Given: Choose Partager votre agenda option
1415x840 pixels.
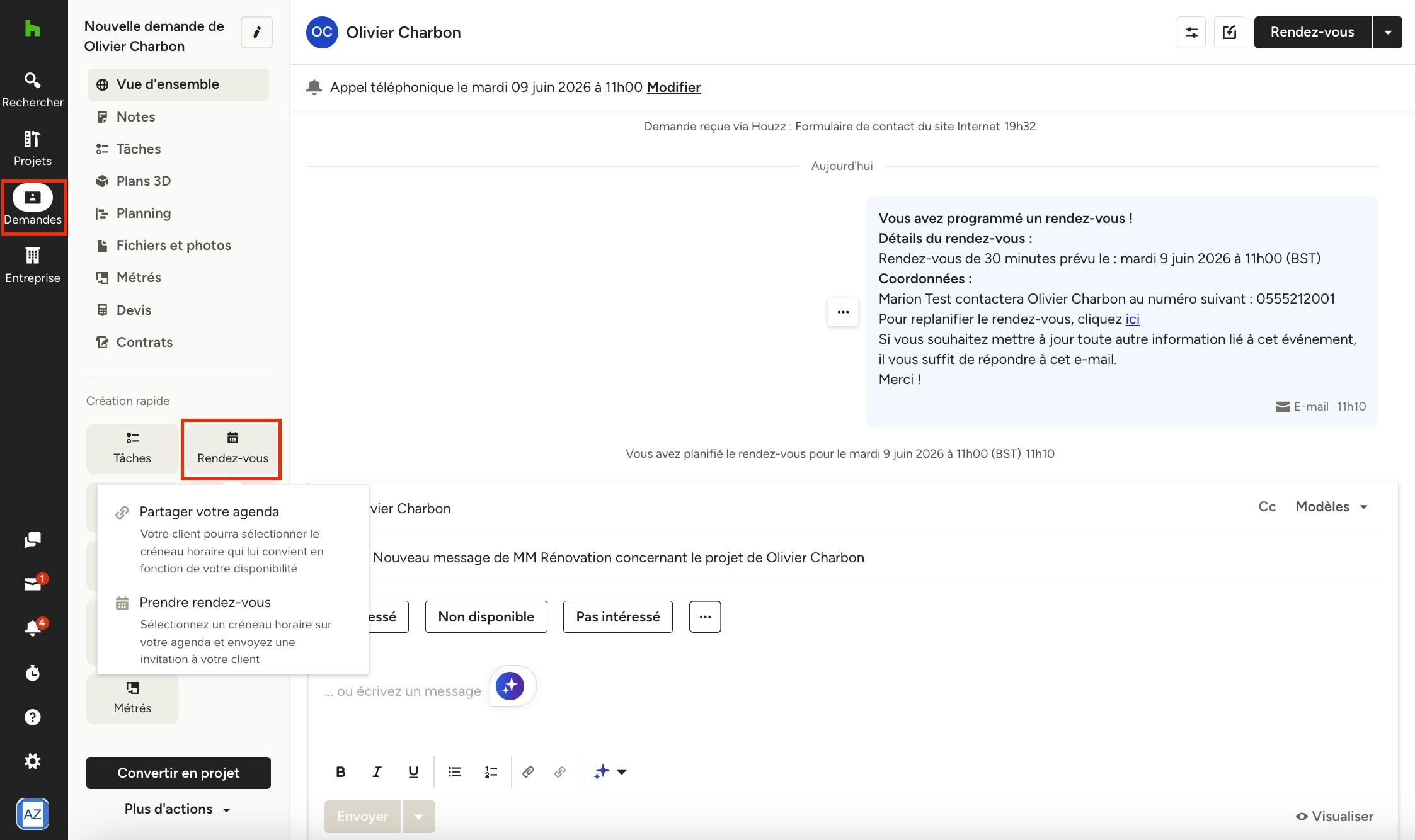Looking at the screenshot, I should tap(232, 539).
